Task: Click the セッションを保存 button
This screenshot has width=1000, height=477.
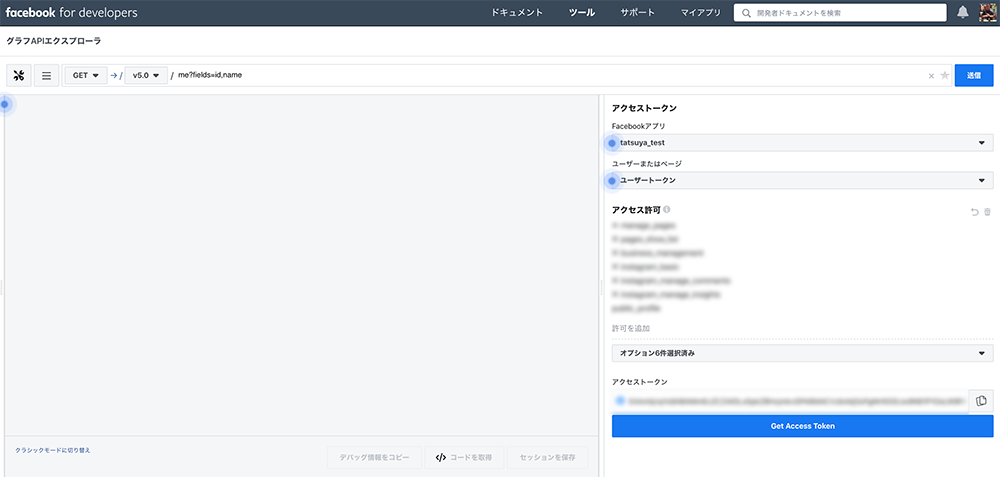Action: [547, 458]
